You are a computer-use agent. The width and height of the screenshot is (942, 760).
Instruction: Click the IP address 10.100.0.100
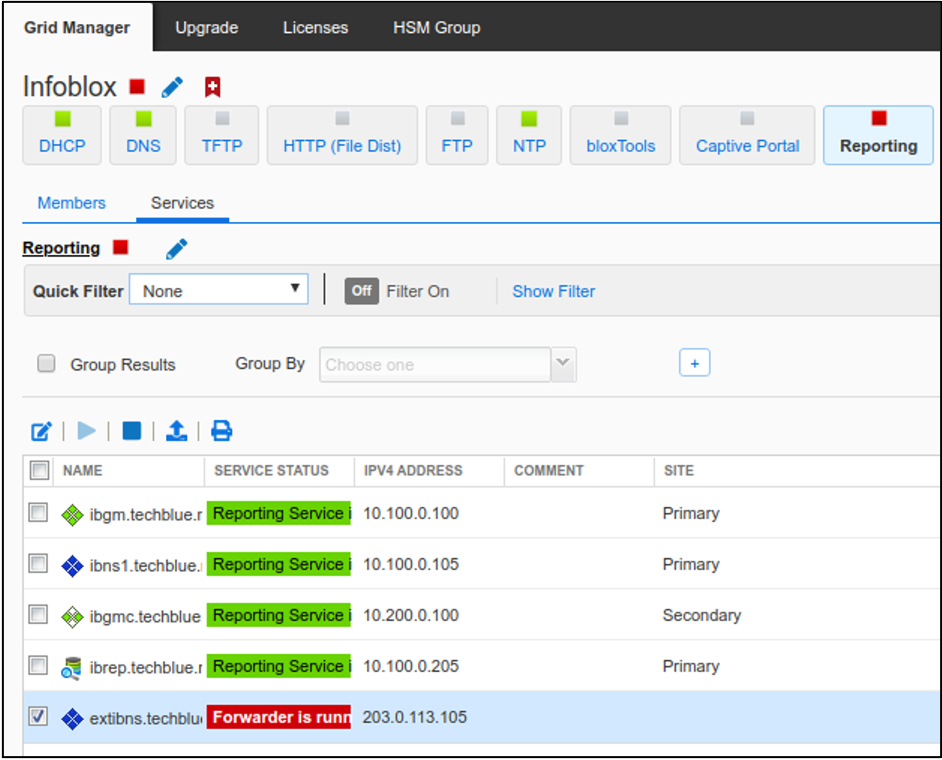(x=411, y=514)
